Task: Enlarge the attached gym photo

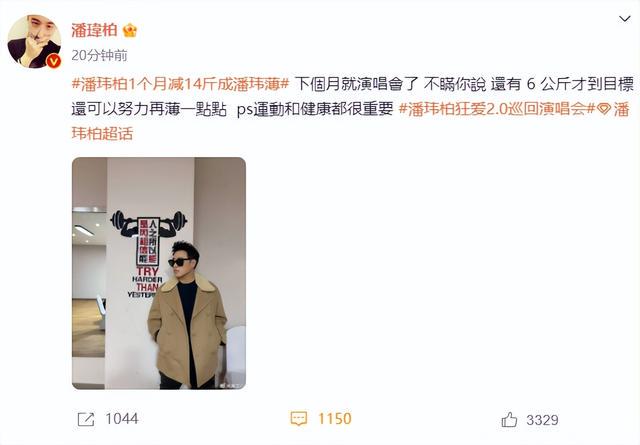Action: pyautogui.click(x=159, y=273)
